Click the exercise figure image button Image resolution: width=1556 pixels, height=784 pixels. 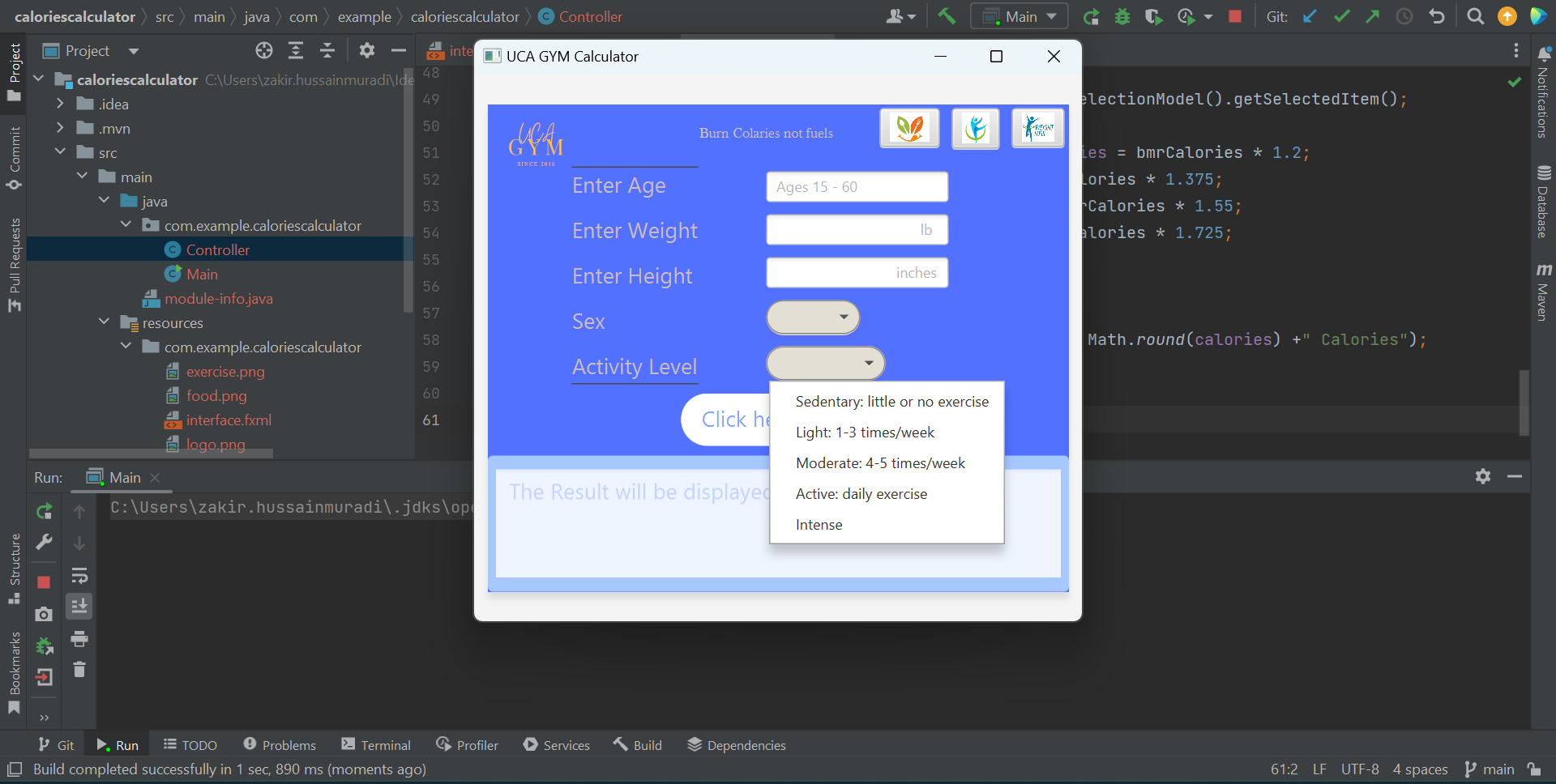[x=976, y=128]
